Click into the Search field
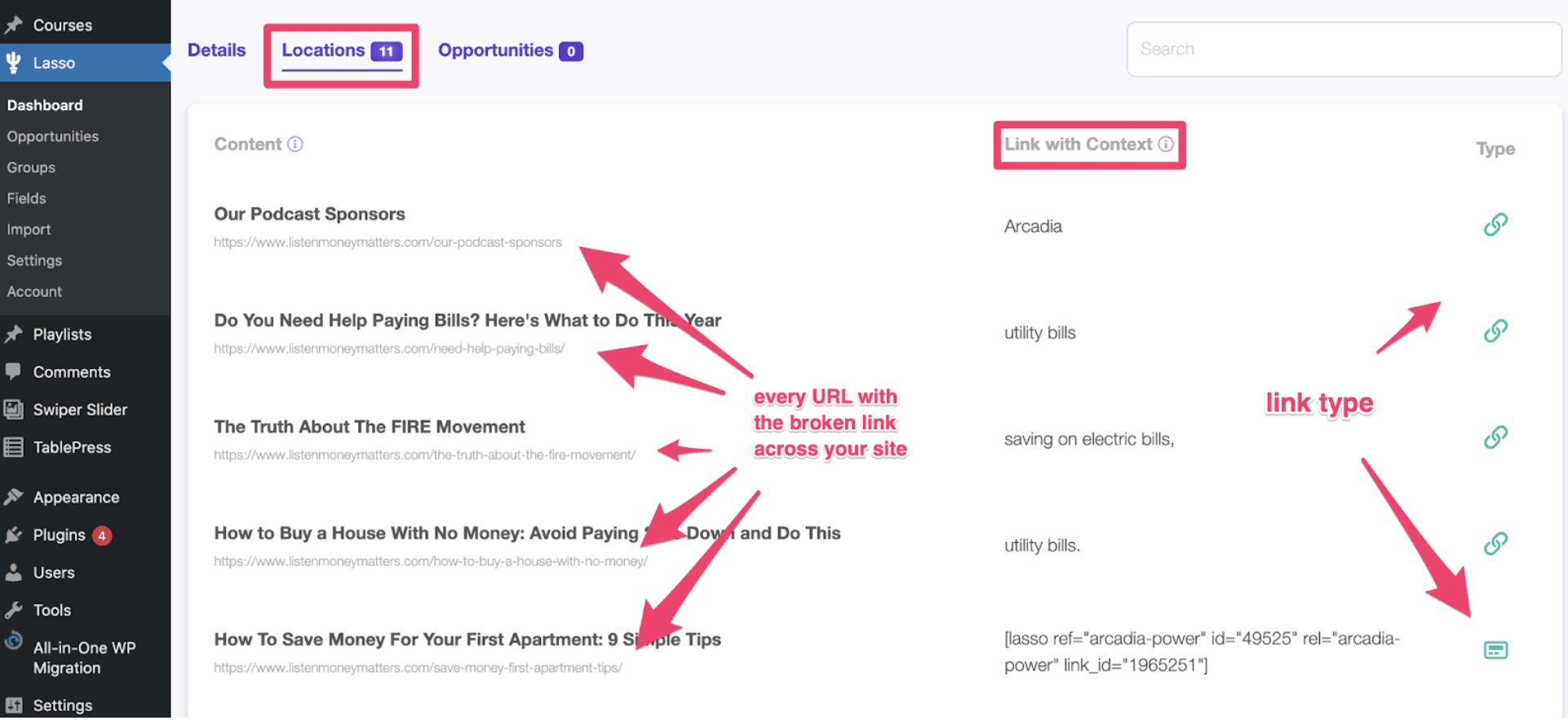1568x720 pixels. (x=1343, y=50)
